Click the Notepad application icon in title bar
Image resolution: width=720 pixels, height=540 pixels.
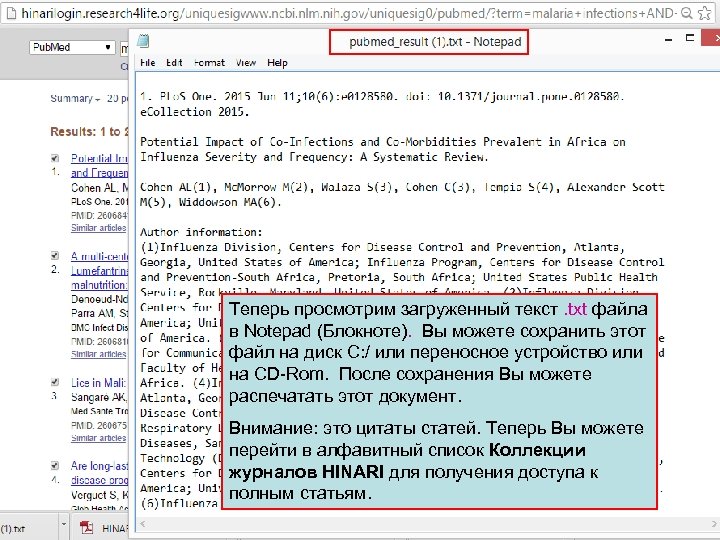pyautogui.click(x=143, y=41)
